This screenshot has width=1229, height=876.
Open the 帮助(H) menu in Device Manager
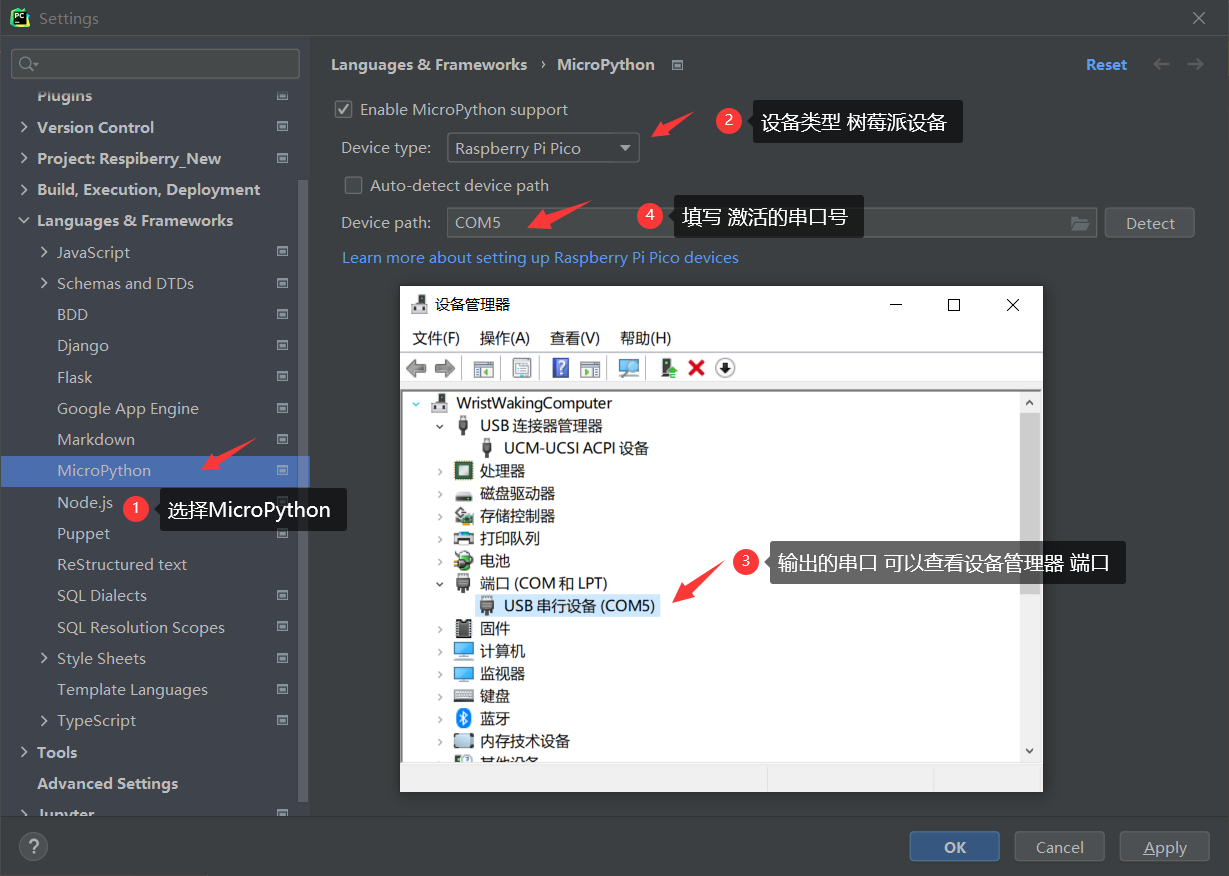646,338
